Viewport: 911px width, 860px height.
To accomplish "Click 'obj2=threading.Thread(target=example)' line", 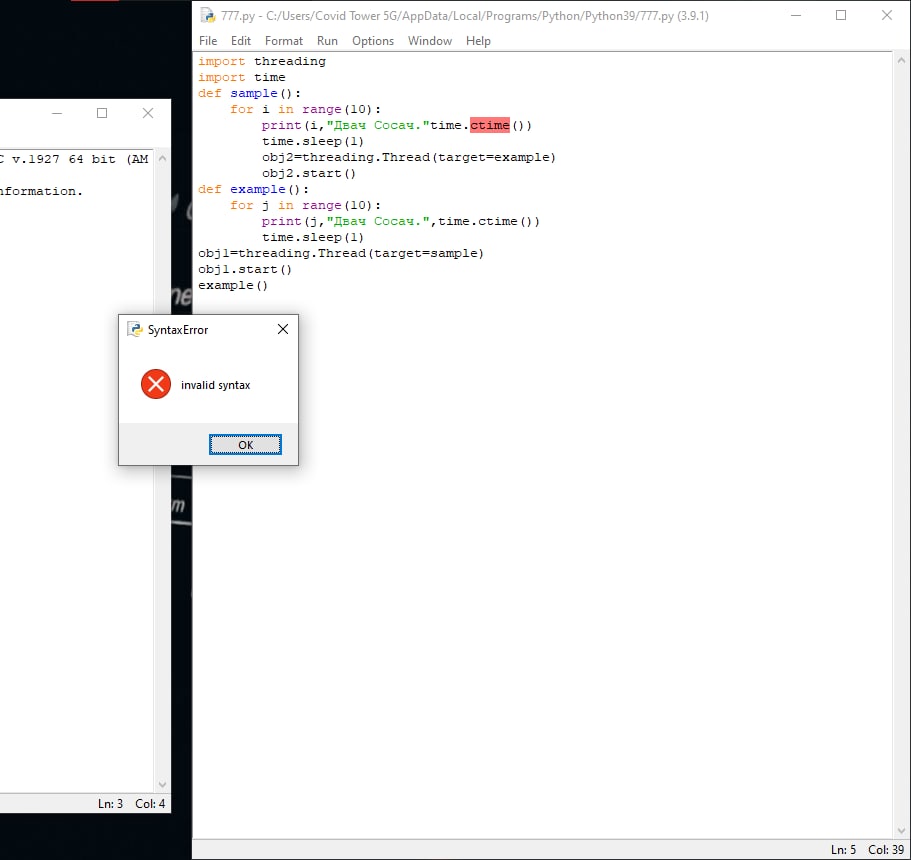I will [x=409, y=157].
